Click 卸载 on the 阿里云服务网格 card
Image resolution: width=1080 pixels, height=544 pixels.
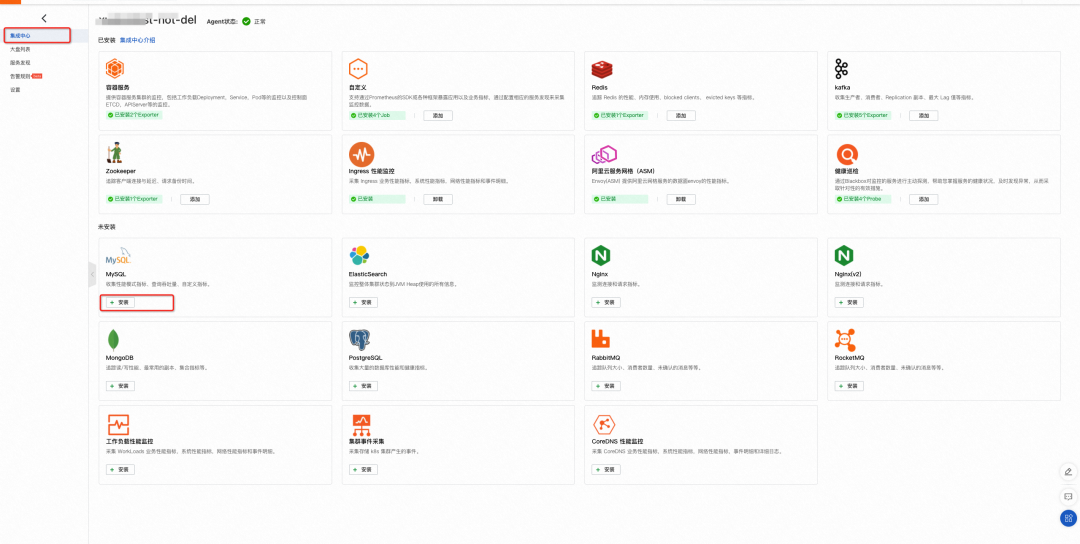(681, 199)
